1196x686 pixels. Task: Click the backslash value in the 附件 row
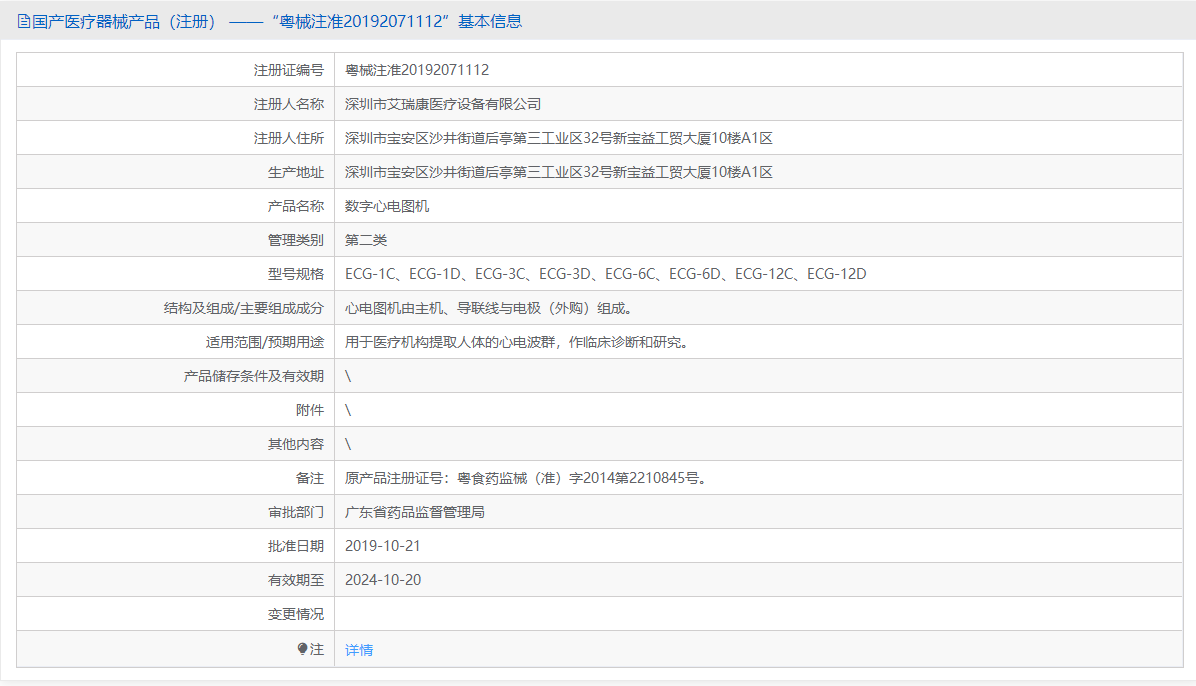pos(348,410)
